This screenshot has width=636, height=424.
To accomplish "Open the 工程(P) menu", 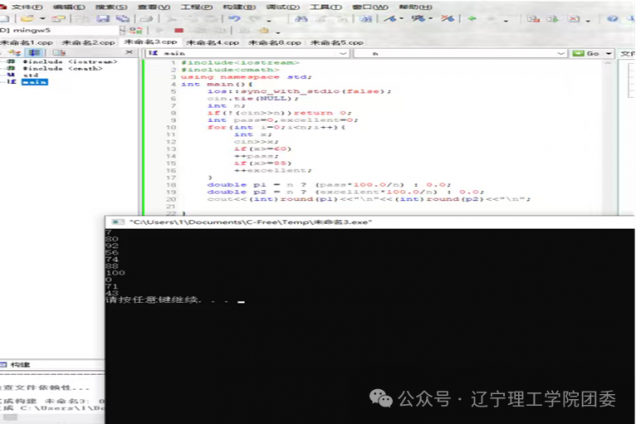I will [196, 7].
